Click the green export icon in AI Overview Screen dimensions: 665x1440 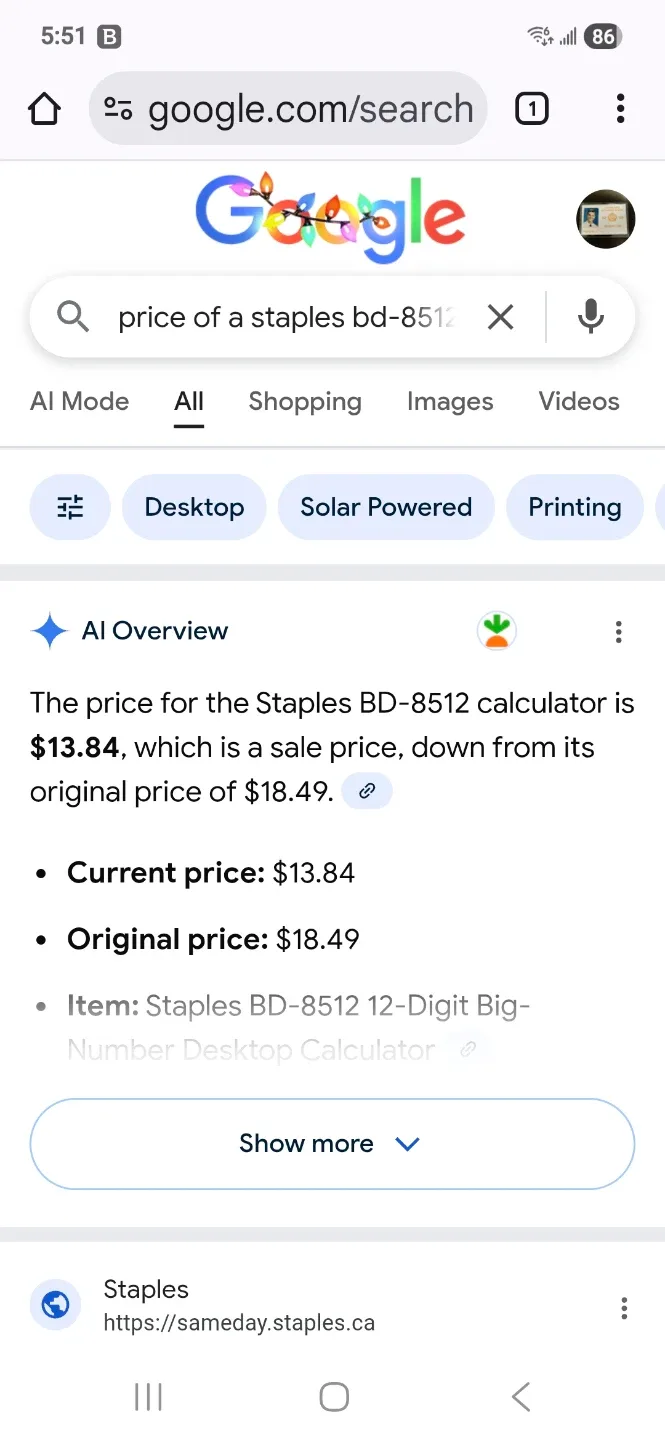(x=496, y=631)
